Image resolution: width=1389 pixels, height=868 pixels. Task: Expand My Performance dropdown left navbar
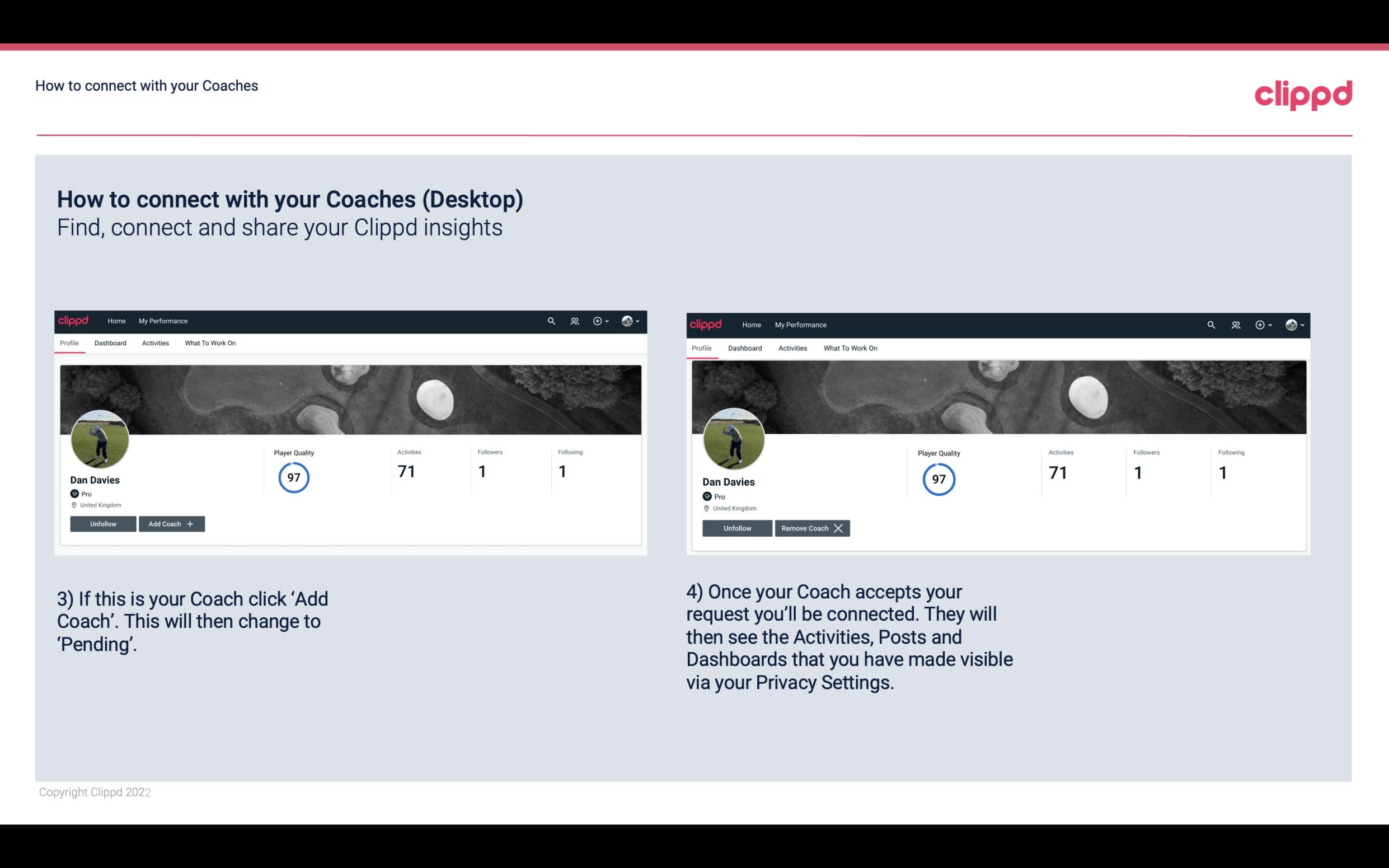point(163,321)
